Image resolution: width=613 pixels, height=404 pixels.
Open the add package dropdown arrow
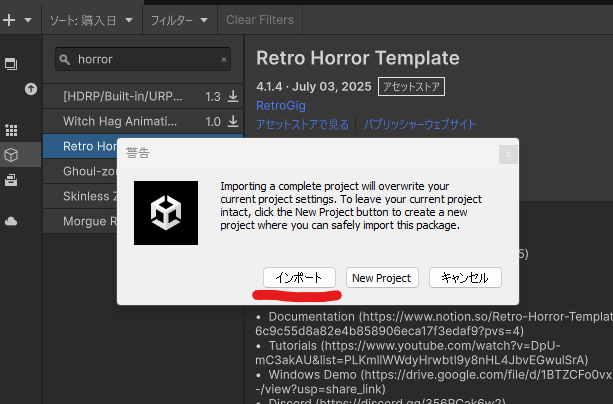tap(28, 20)
